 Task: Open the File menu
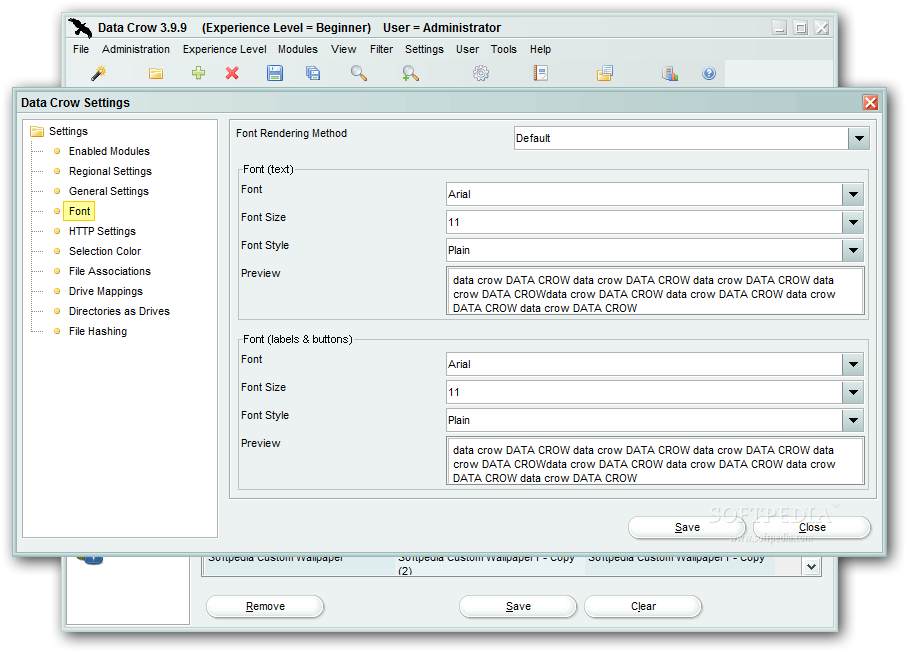coord(81,49)
